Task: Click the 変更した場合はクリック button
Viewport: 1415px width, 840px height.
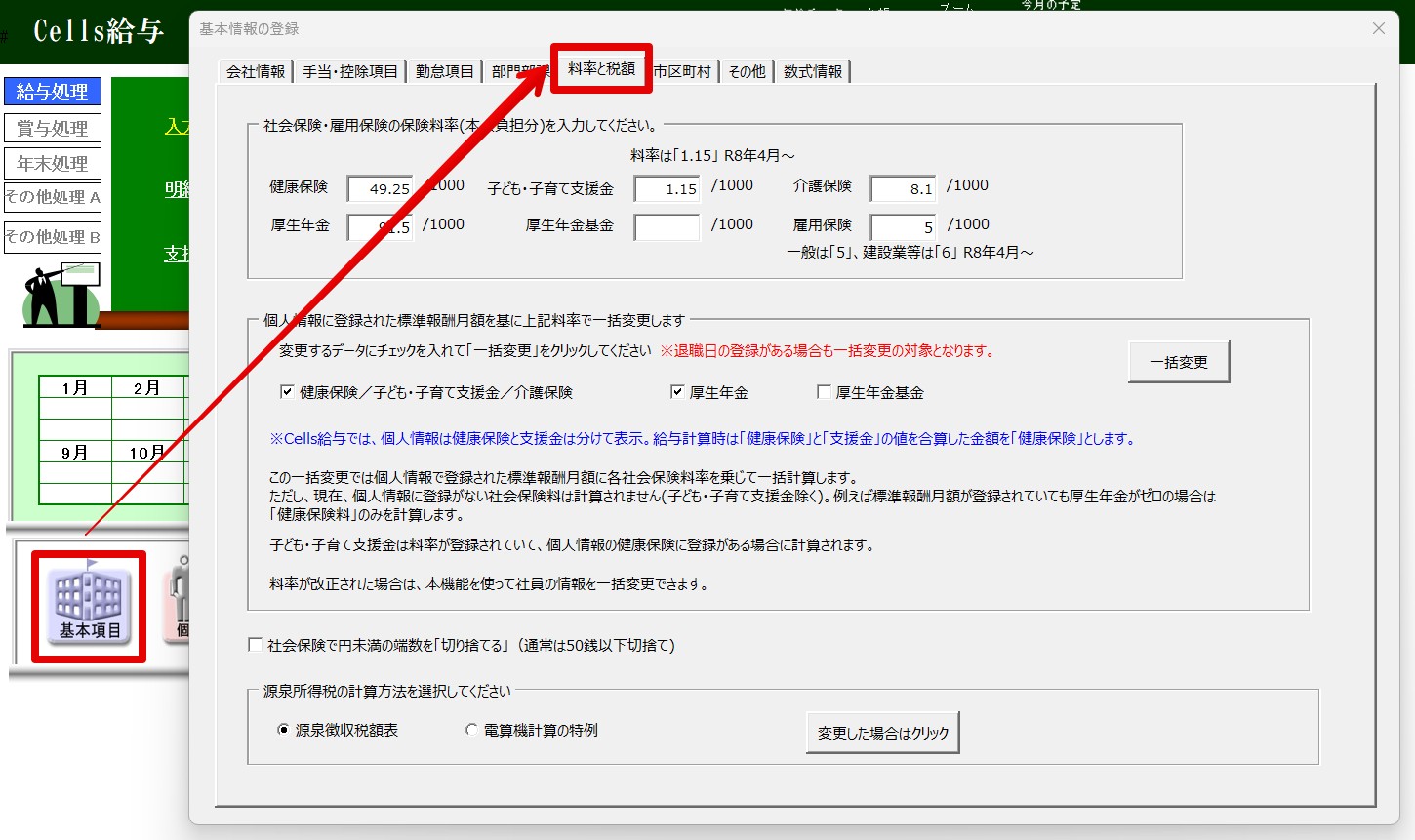Action: (x=882, y=733)
